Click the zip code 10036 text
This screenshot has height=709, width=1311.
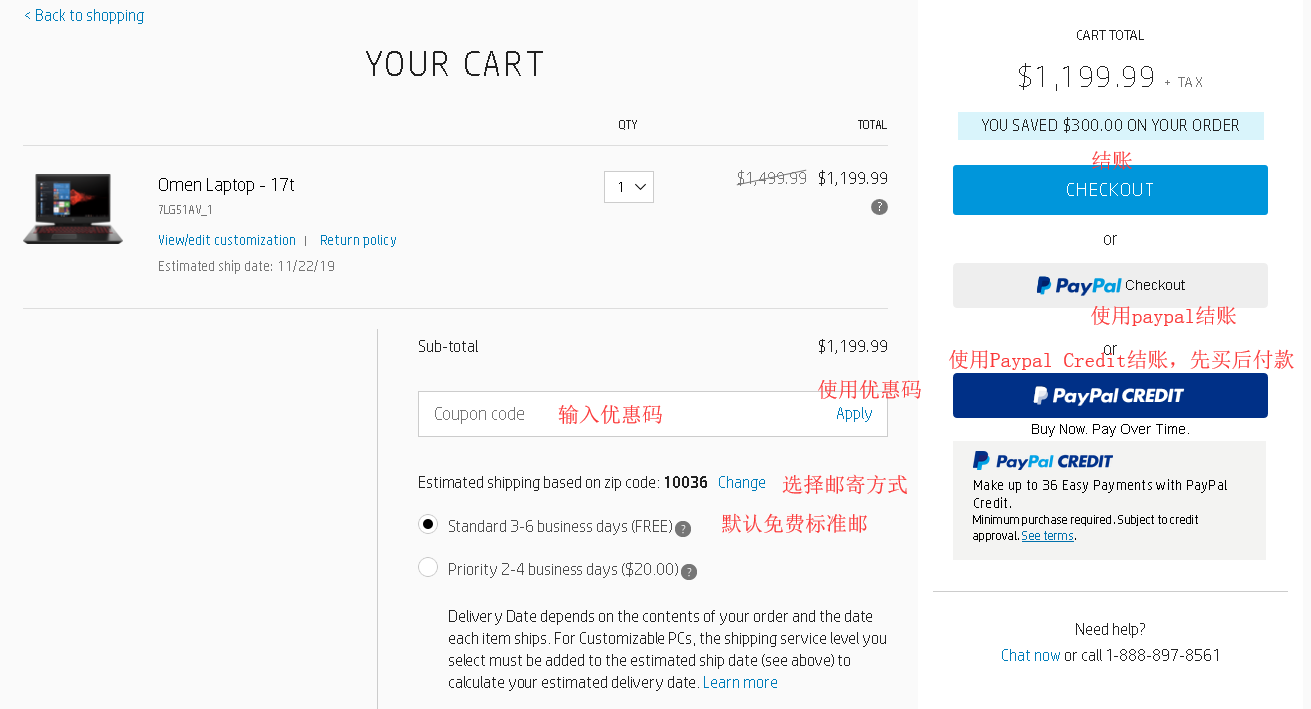click(x=685, y=482)
